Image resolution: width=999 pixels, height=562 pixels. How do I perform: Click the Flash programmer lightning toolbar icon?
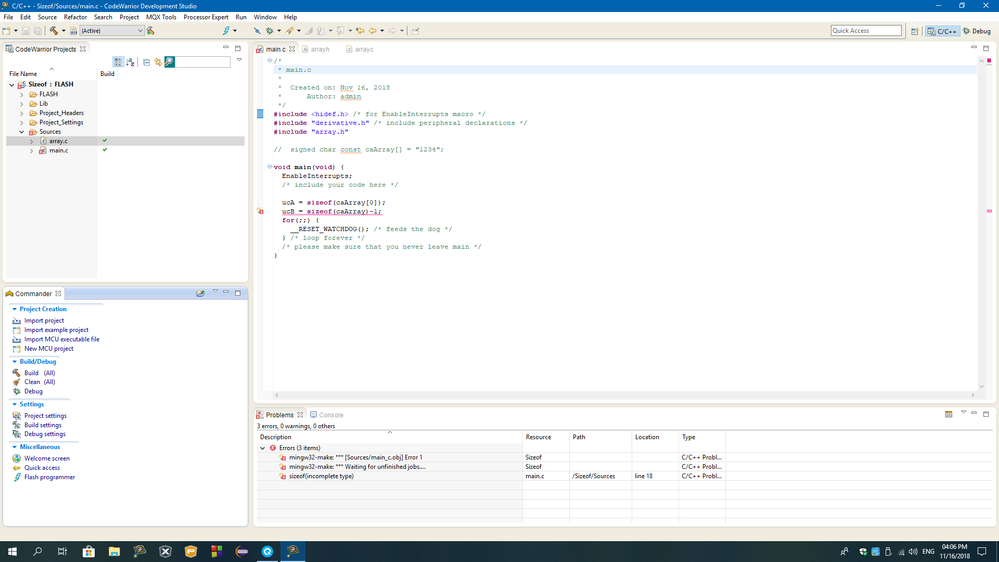(226, 31)
